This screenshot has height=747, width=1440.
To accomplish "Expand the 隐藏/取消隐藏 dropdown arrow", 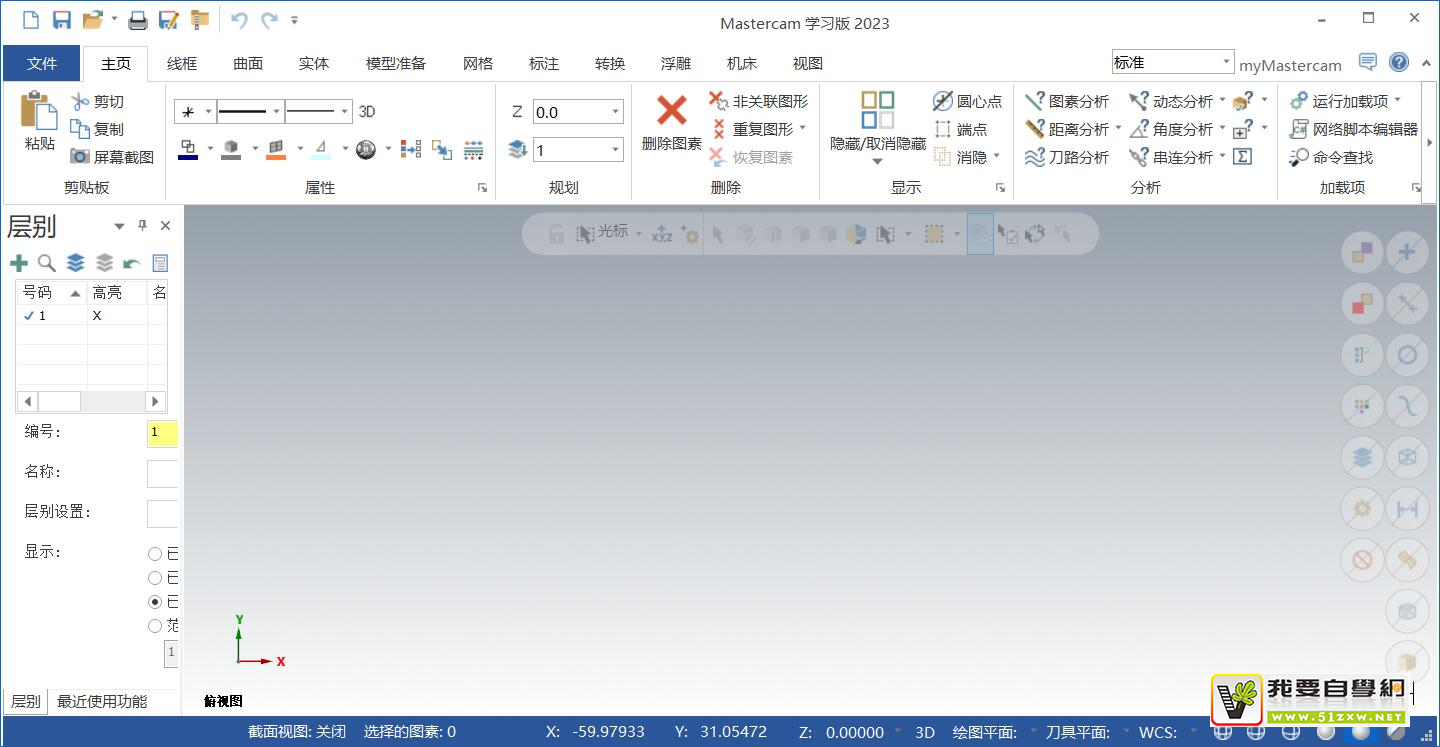I will tap(877, 162).
